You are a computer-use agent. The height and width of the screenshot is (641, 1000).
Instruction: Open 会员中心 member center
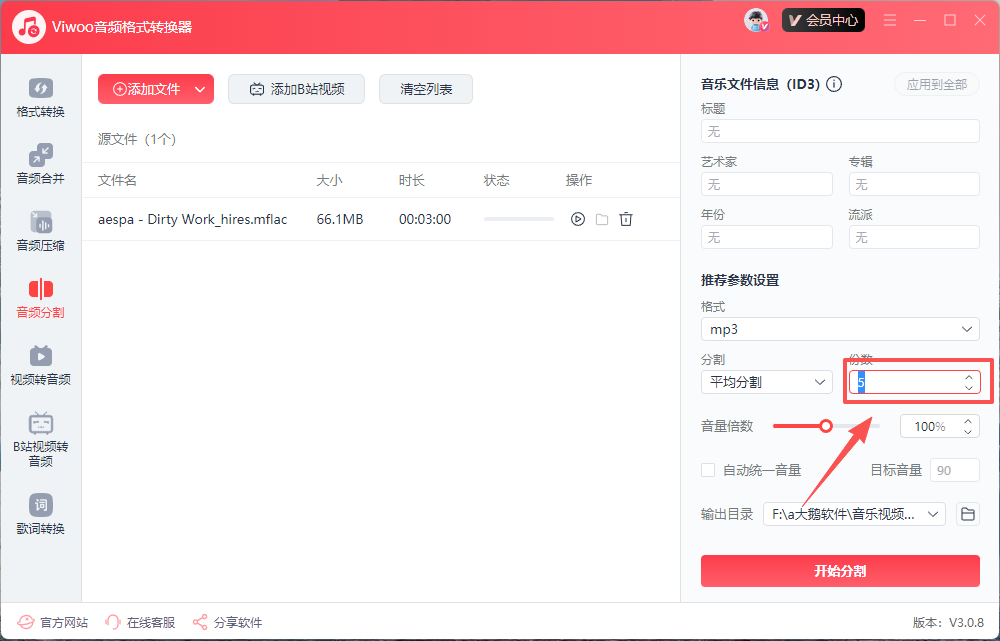(823, 19)
